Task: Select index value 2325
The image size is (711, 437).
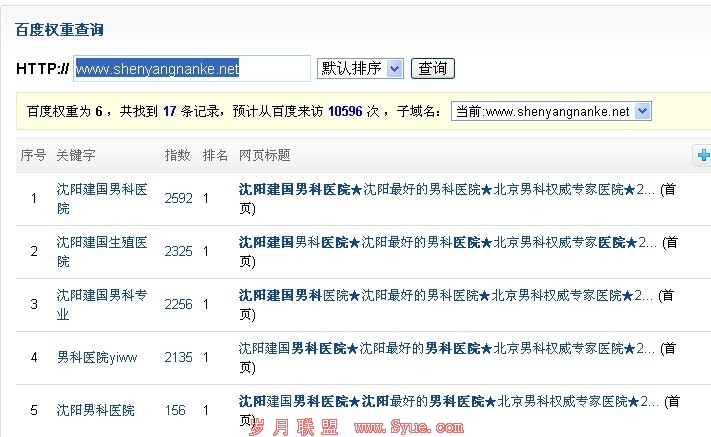Action: [179, 252]
